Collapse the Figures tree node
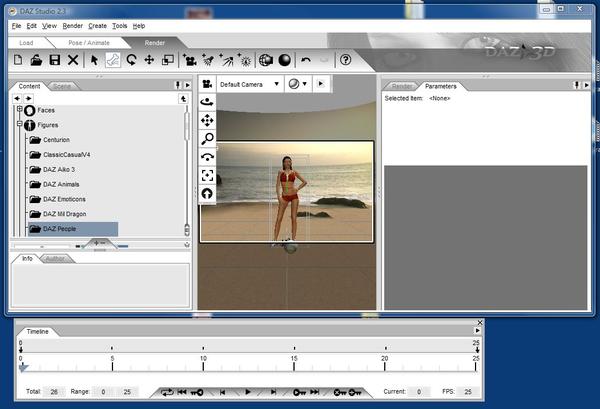The width and height of the screenshot is (600, 409). [20, 124]
